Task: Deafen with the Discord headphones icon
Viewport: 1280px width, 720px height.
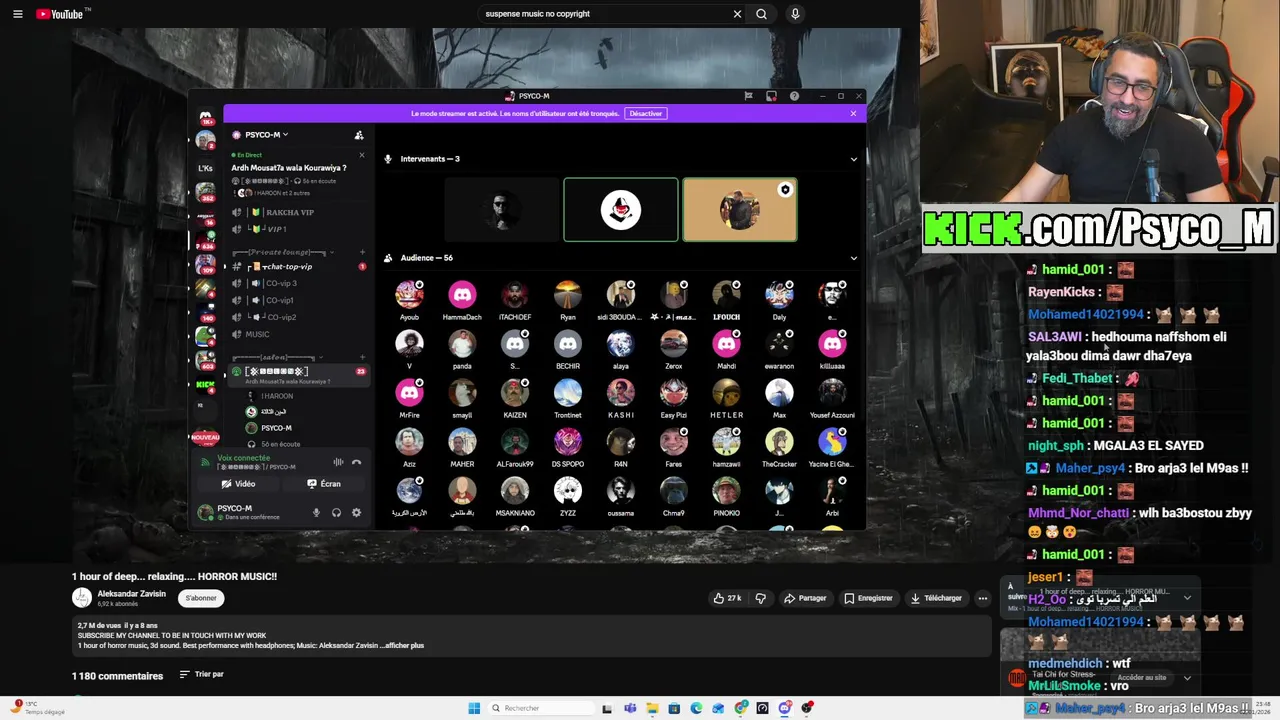Action: coord(336,513)
